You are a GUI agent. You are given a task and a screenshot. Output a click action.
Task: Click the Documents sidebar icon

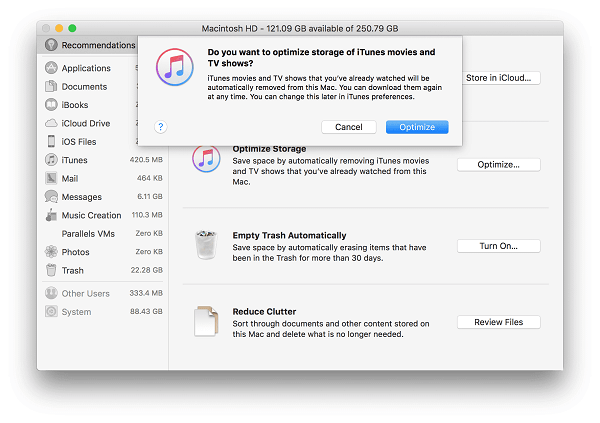pyautogui.click(x=51, y=86)
